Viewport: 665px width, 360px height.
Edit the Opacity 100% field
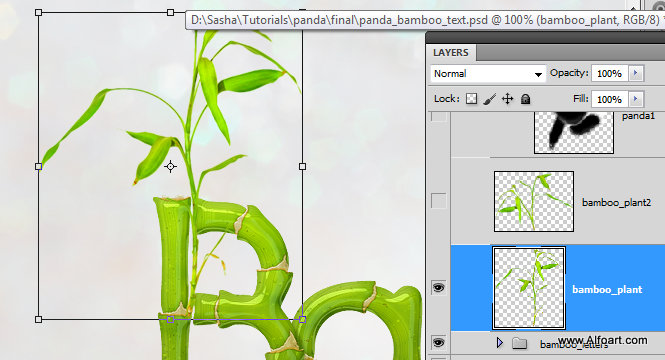coord(609,73)
